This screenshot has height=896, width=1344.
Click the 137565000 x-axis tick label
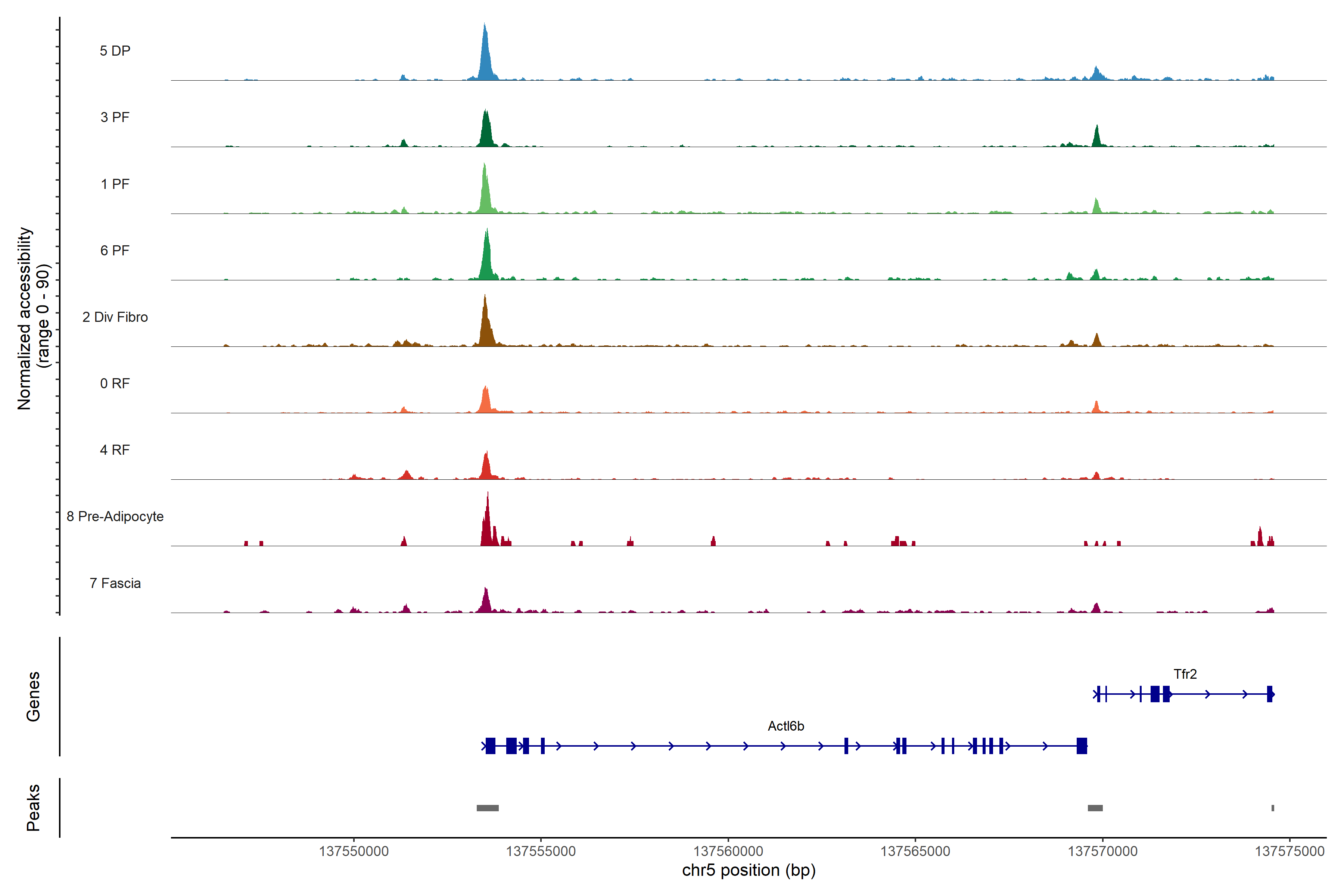pyautogui.click(x=915, y=852)
